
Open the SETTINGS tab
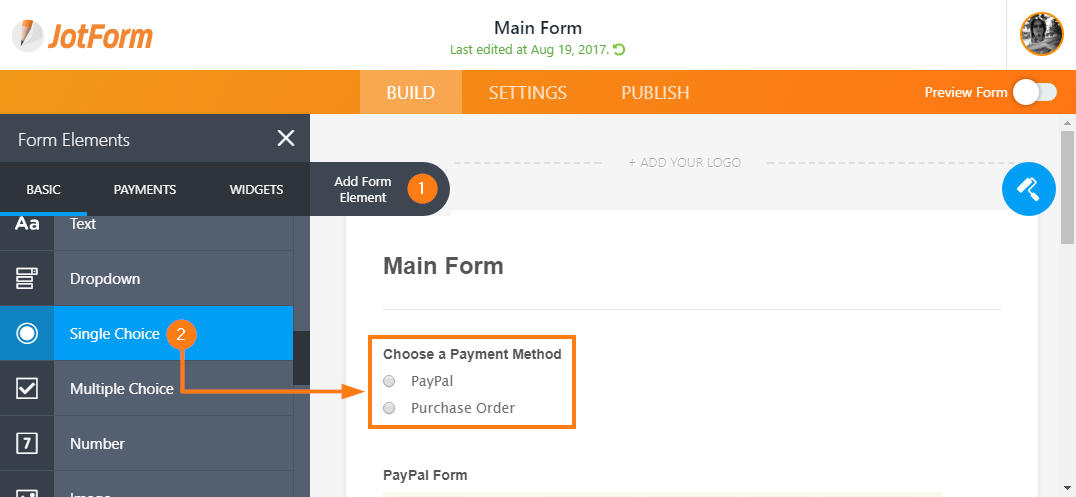coord(528,93)
